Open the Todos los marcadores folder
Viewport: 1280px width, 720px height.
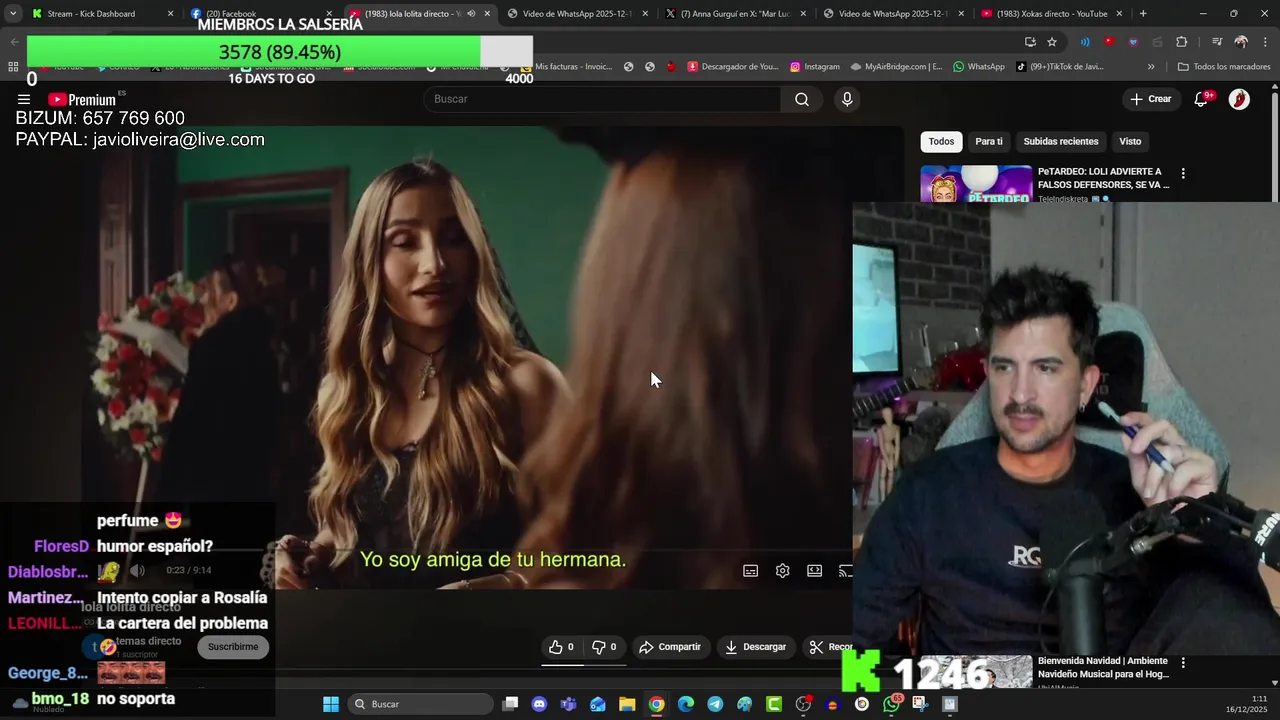coord(1224,67)
